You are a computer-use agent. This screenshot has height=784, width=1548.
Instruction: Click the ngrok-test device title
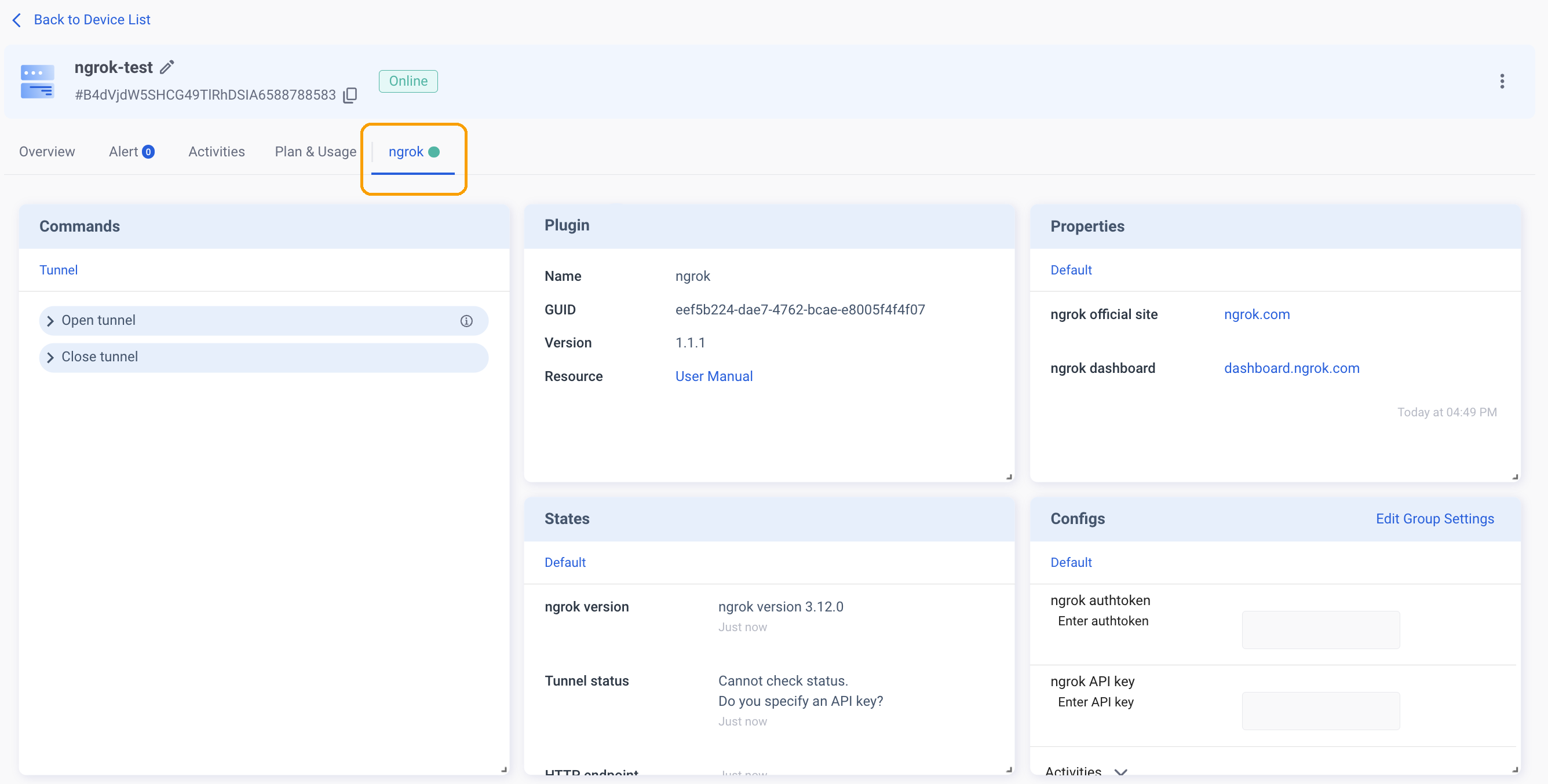[x=114, y=67]
